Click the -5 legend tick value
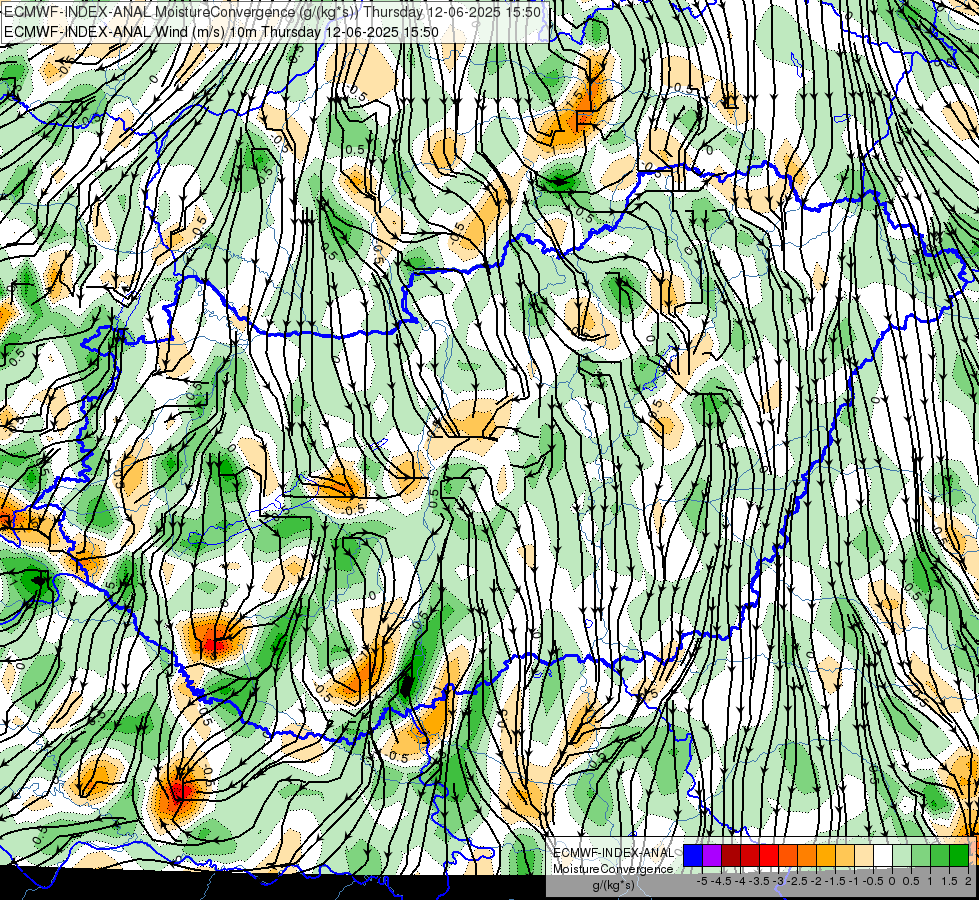The width and height of the screenshot is (979, 900). 702,881
